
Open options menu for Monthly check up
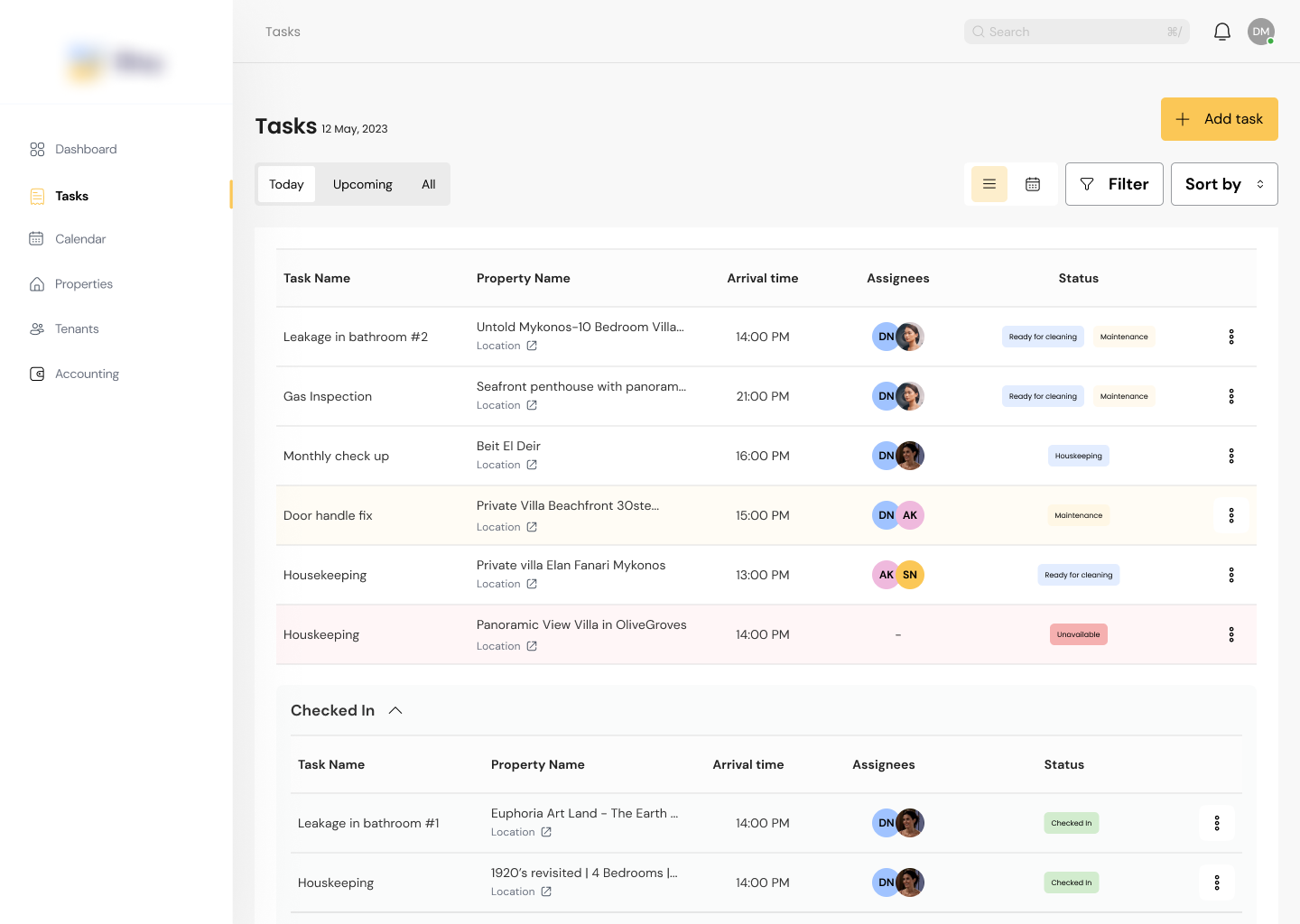click(x=1231, y=456)
